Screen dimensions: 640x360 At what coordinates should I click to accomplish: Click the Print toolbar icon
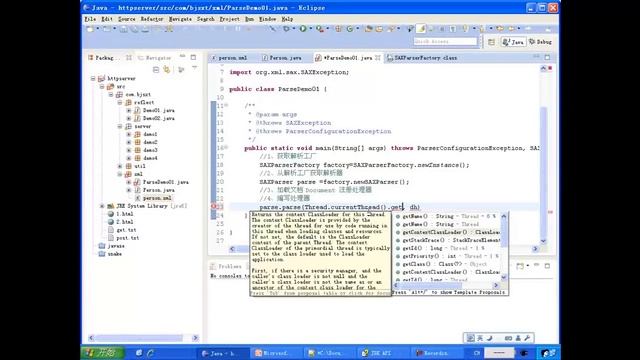point(145,29)
